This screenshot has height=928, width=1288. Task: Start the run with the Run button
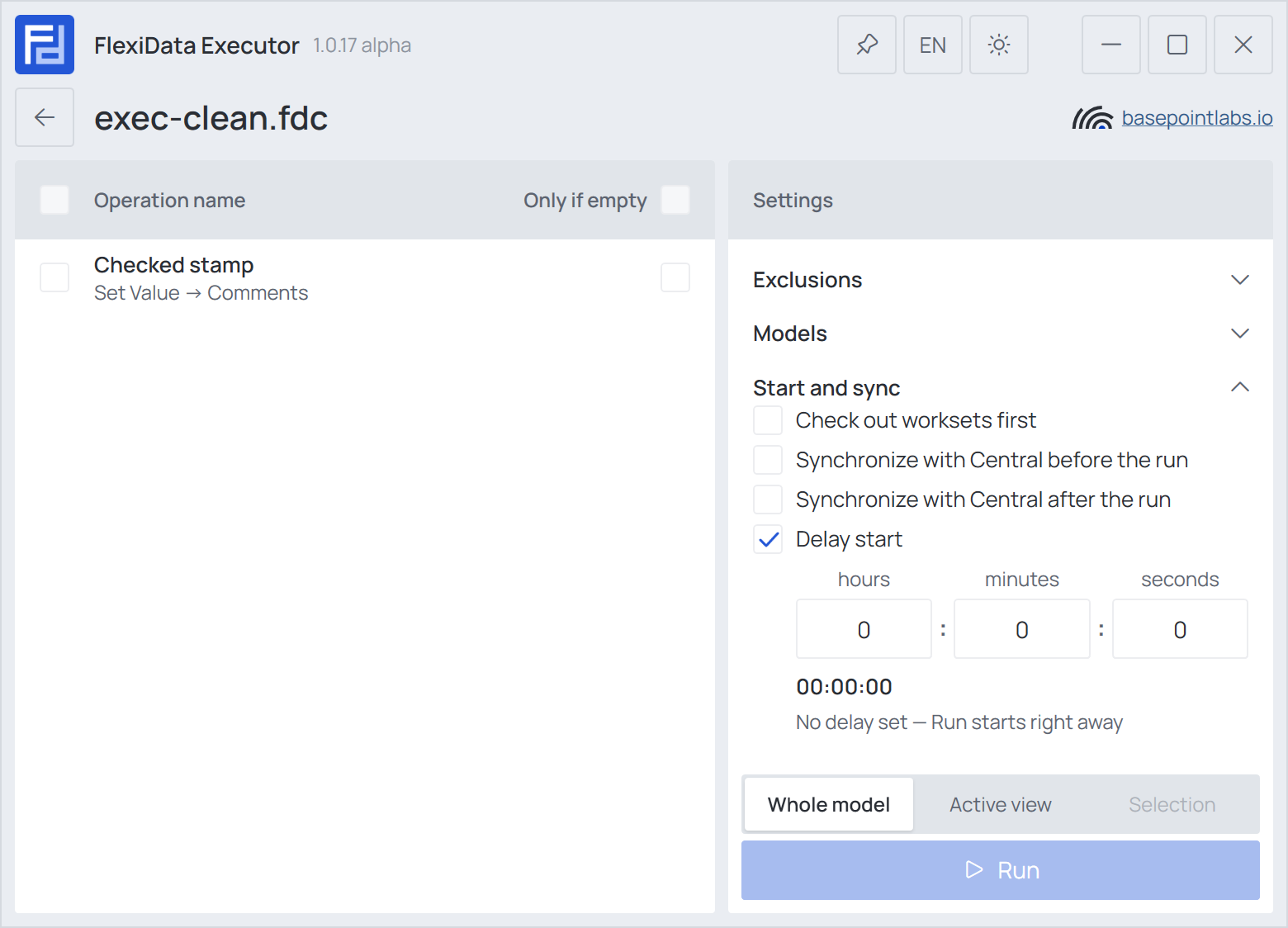click(1001, 870)
